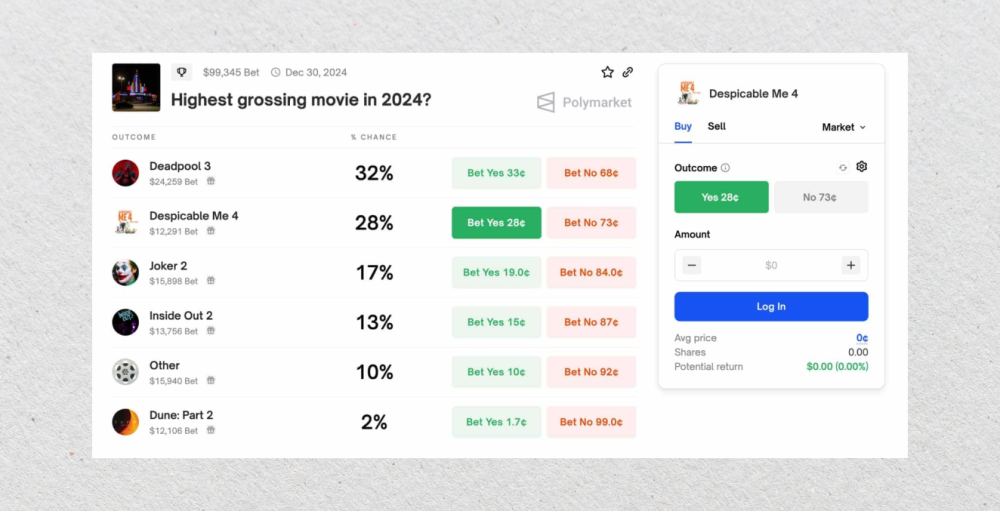
Task: Toggle Bet Yes 28¢ for Despicable Me 4
Action: coord(496,223)
